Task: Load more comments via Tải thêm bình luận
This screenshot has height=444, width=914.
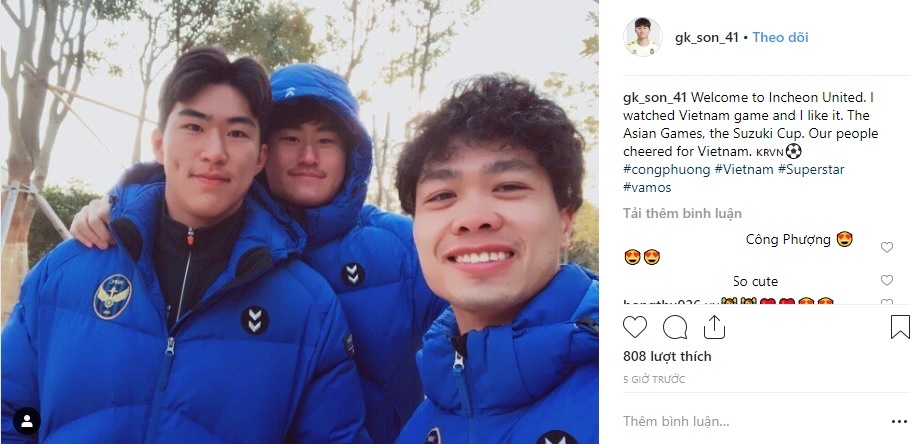Action: (x=682, y=213)
